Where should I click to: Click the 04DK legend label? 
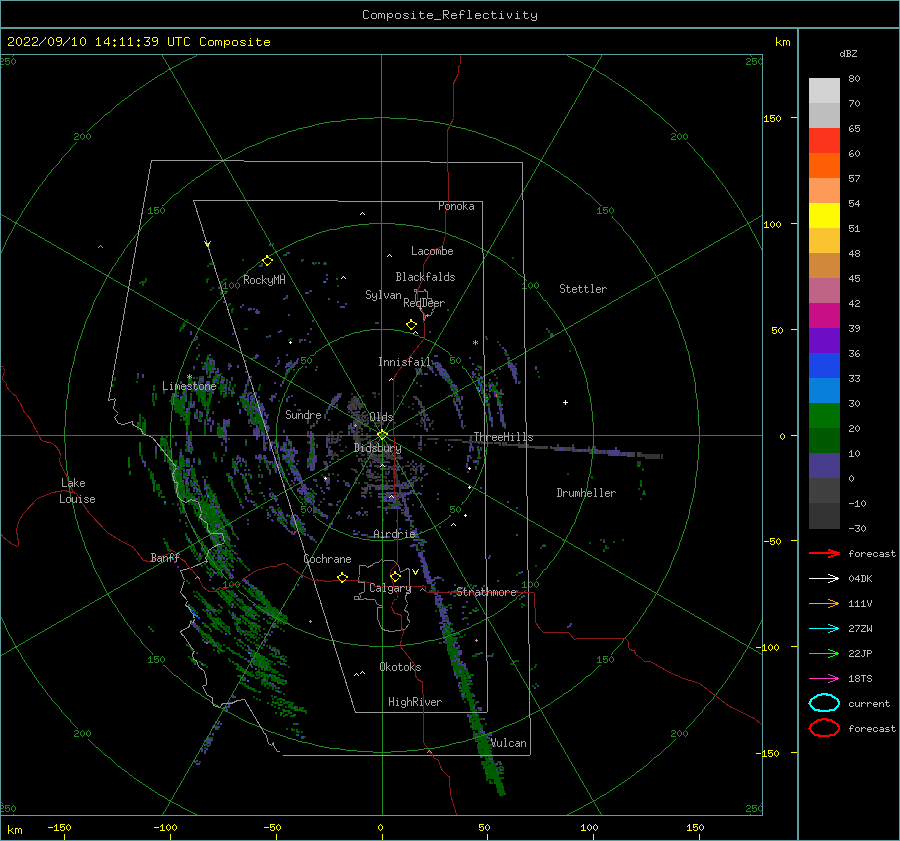click(x=860, y=579)
